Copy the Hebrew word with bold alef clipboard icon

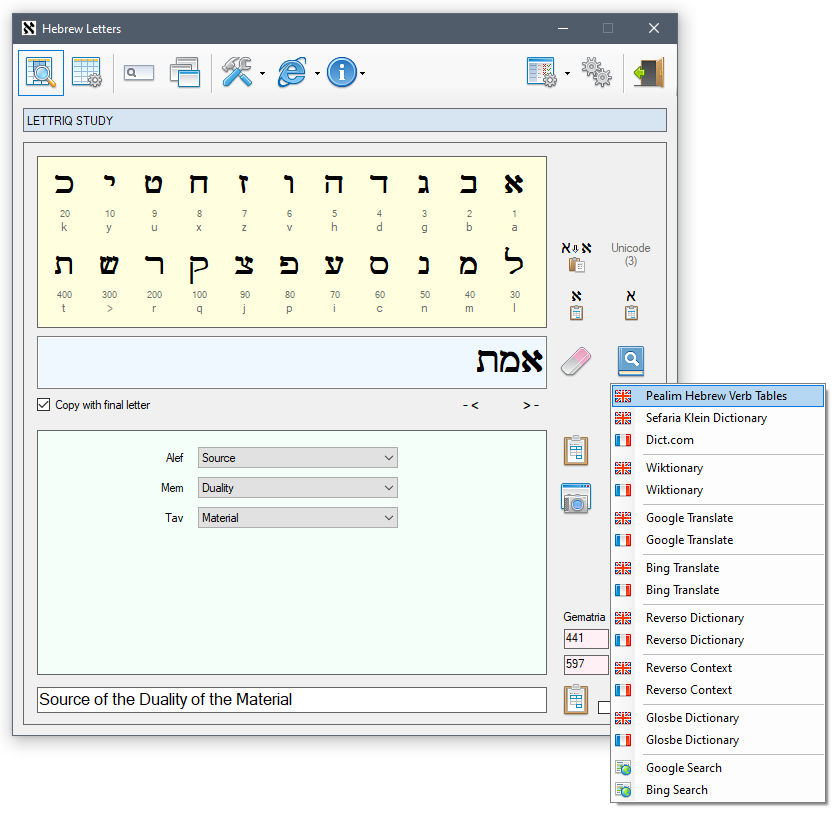pyautogui.click(x=576, y=305)
